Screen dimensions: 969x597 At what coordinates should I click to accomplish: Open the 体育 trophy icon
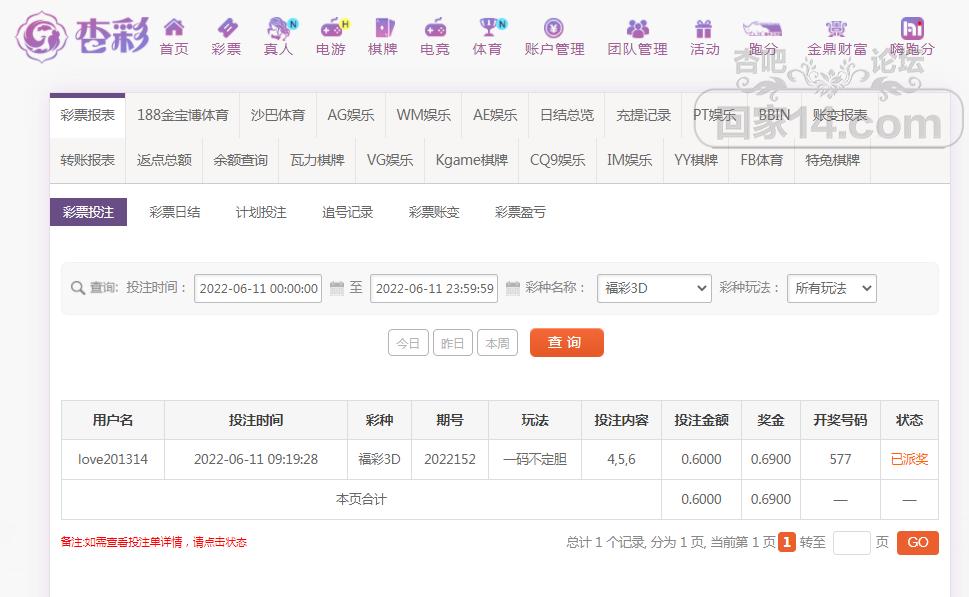[x=487, y=28]
